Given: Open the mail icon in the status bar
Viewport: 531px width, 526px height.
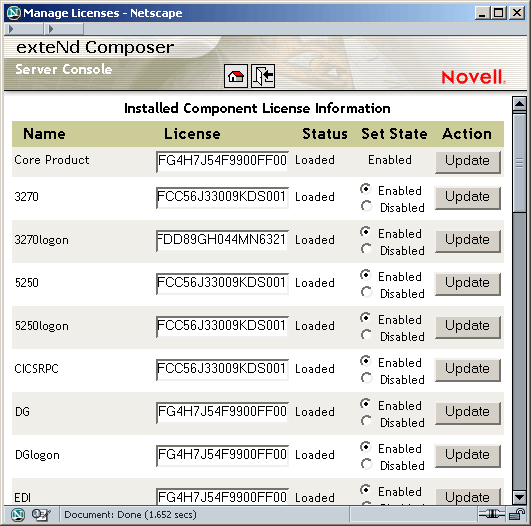Looking at the screenshot, I should 41,515.
